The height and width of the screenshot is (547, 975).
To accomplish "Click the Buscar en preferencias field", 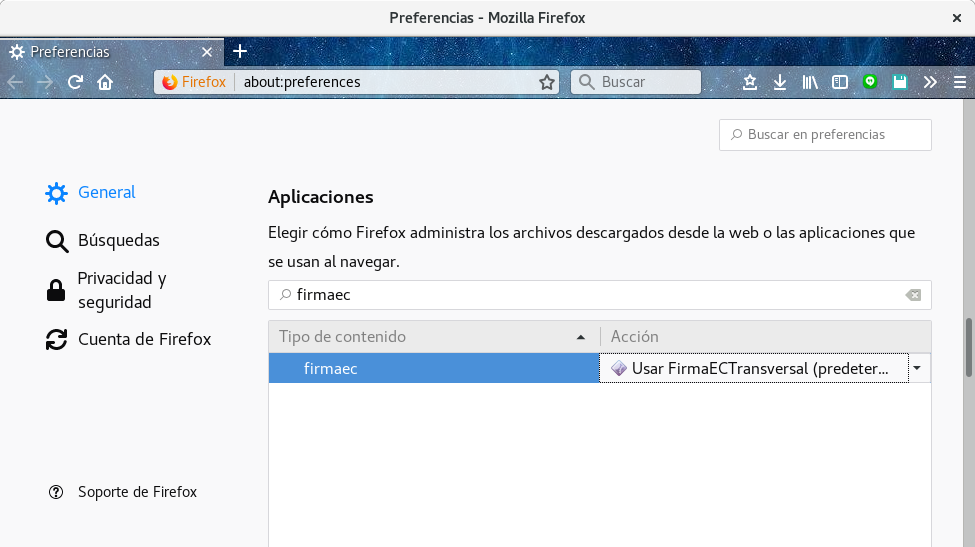I will click(825, 135).
